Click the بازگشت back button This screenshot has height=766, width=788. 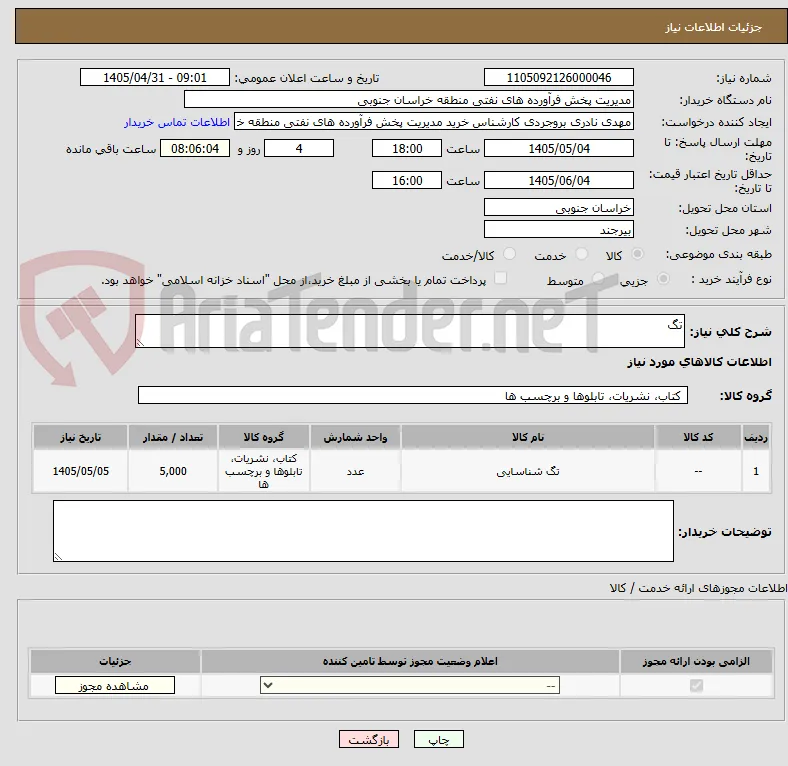click(369, 739)
